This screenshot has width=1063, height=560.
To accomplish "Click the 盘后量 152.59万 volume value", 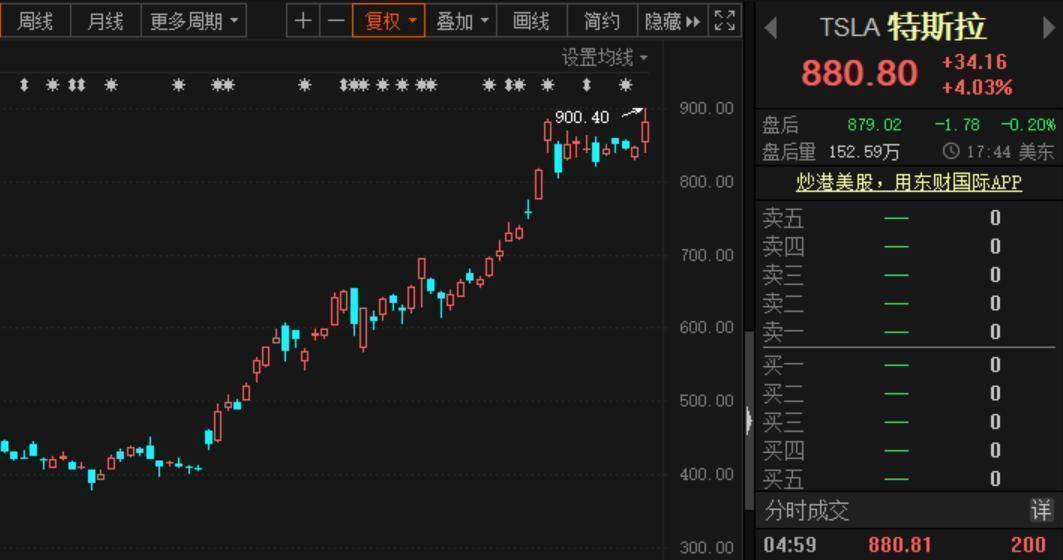I will tap(864, 152).
